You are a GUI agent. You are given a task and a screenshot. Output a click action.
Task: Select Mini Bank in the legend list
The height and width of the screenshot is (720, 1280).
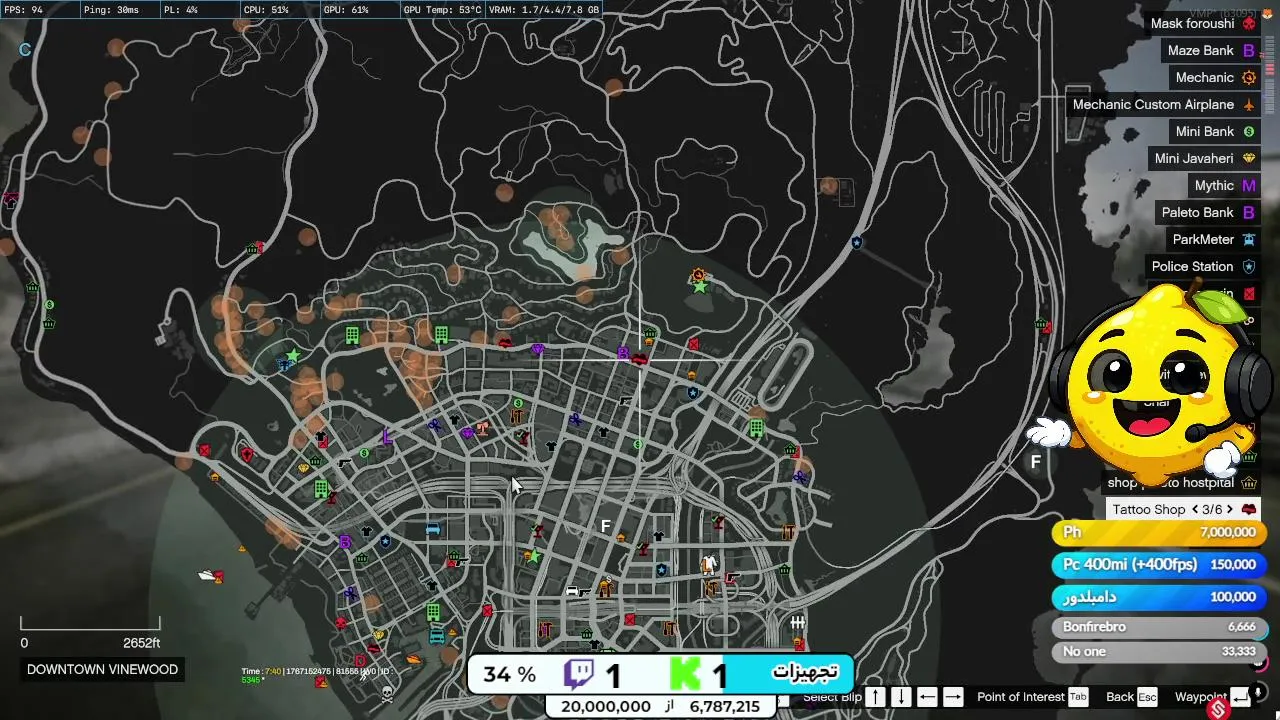pos(1214,131)
